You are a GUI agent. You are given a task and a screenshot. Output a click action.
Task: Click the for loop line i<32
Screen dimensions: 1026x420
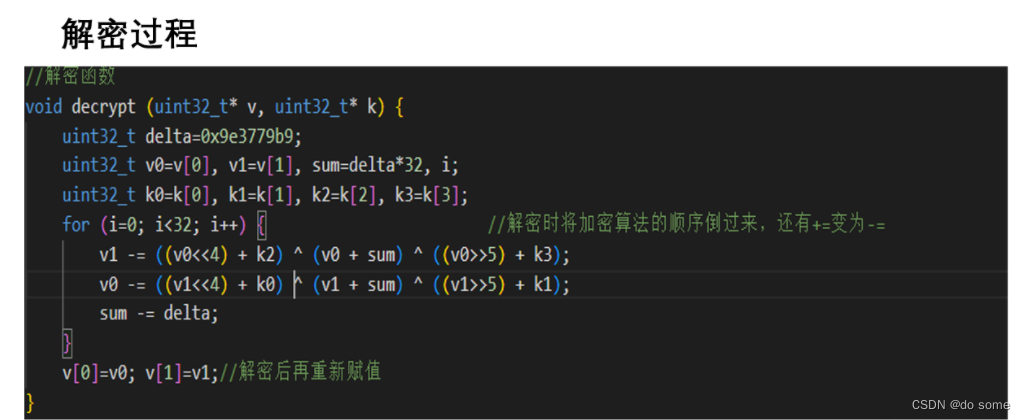pyautogui.click(x=164, y=225)
